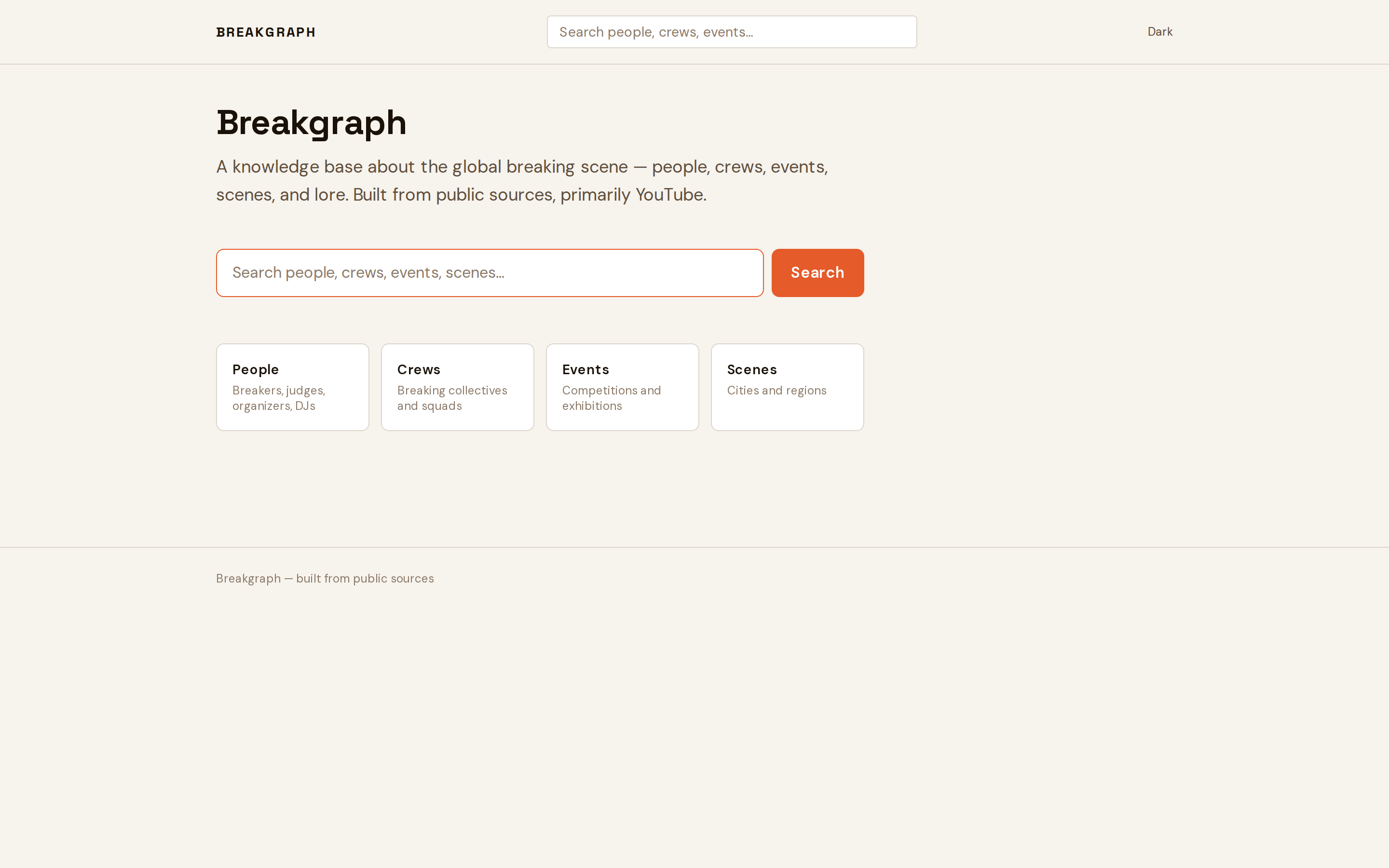Image resolution: width=1389 pixels, height=868 pixels.
Task: Select the Breakgraph page heading
Action: pos(311,122)
